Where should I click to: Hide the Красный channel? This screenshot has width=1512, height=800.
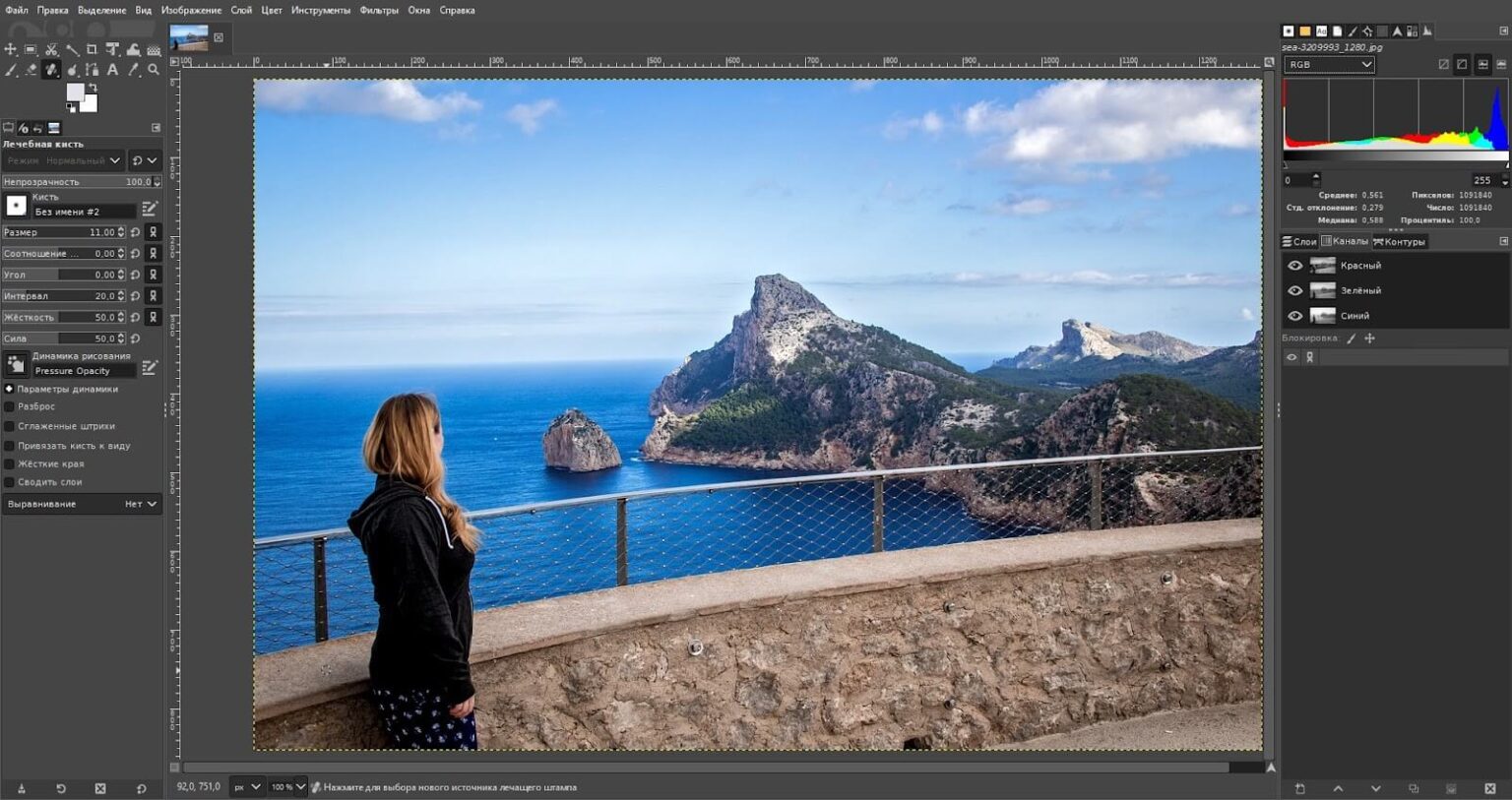[x=1294, y=266]
